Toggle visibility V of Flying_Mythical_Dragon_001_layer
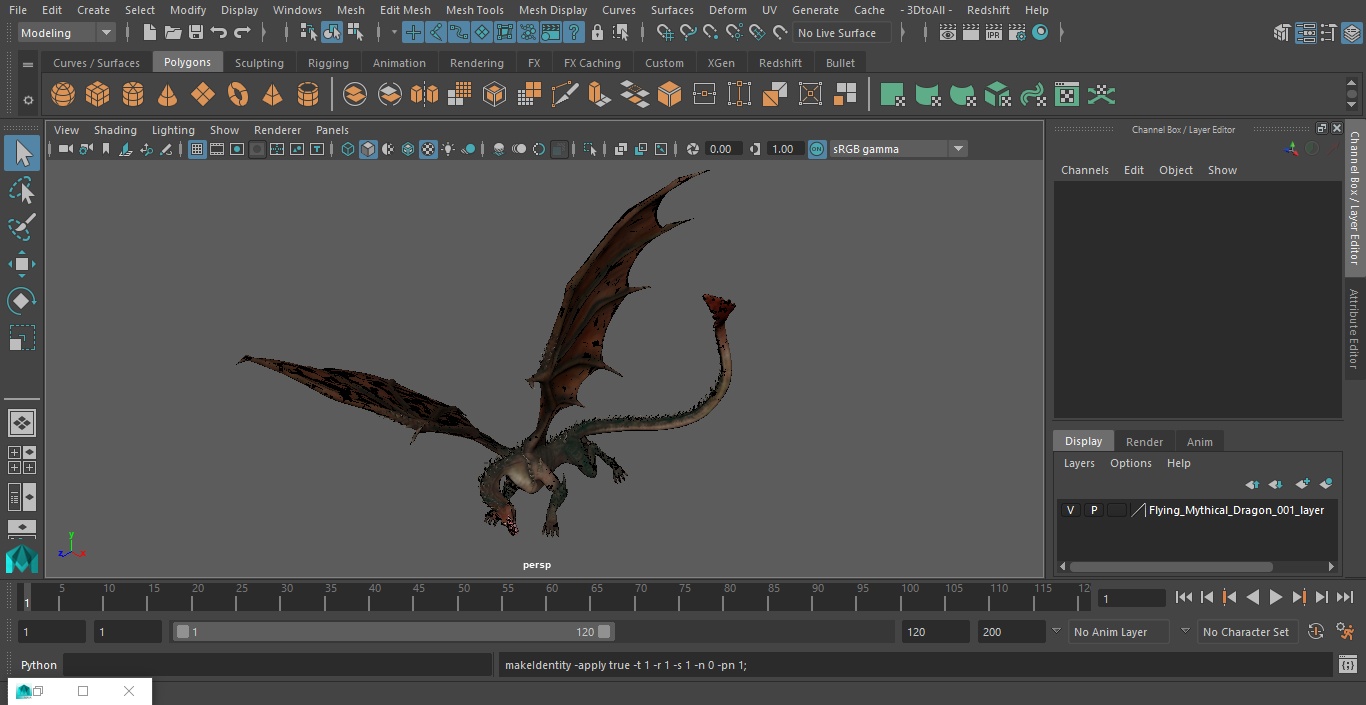The width and height of the screenshot is (1366, 705). point(1070,510)
